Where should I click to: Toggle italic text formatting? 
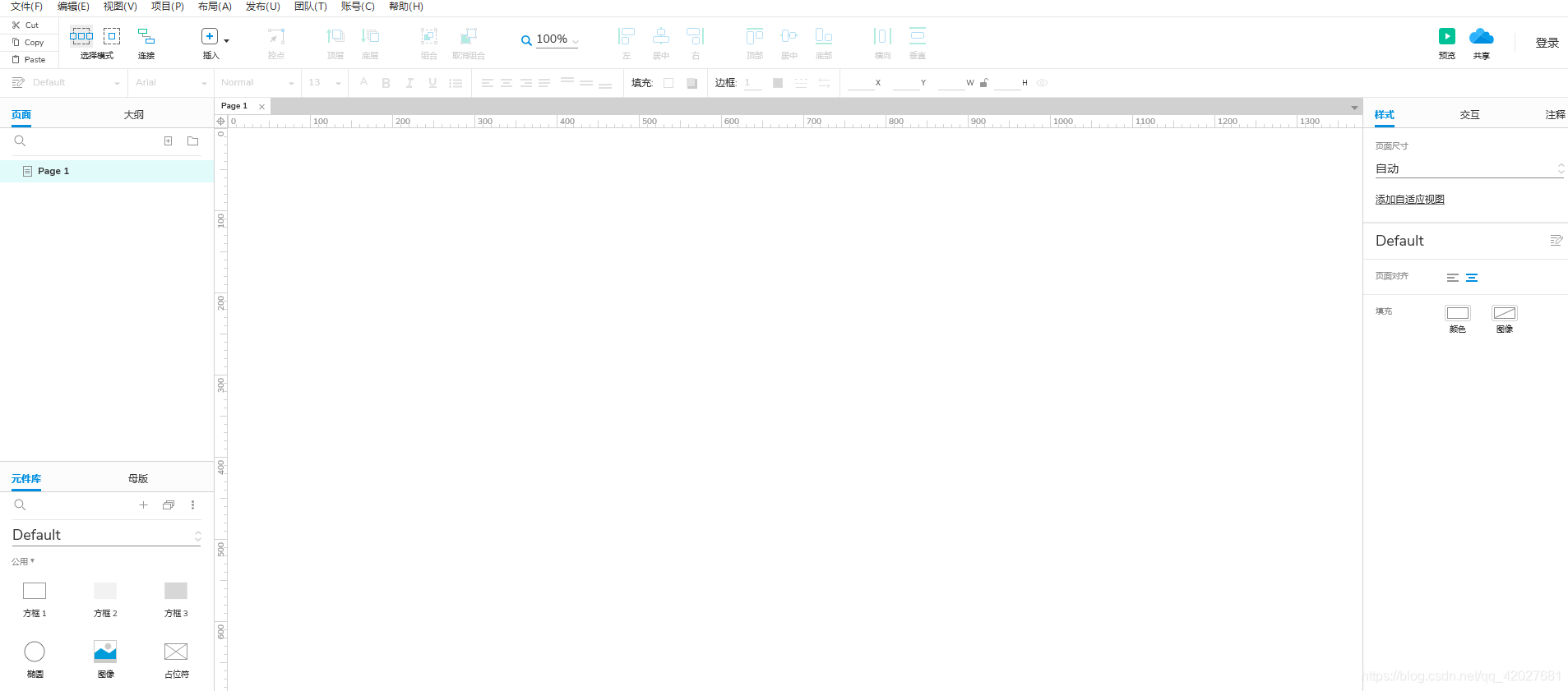click(x=409, y=83)
